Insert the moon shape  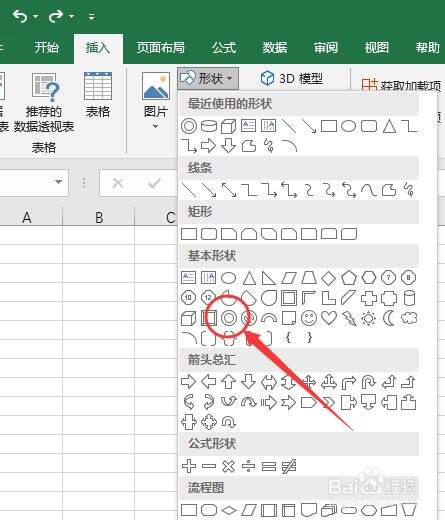click(x=389, y=318)
